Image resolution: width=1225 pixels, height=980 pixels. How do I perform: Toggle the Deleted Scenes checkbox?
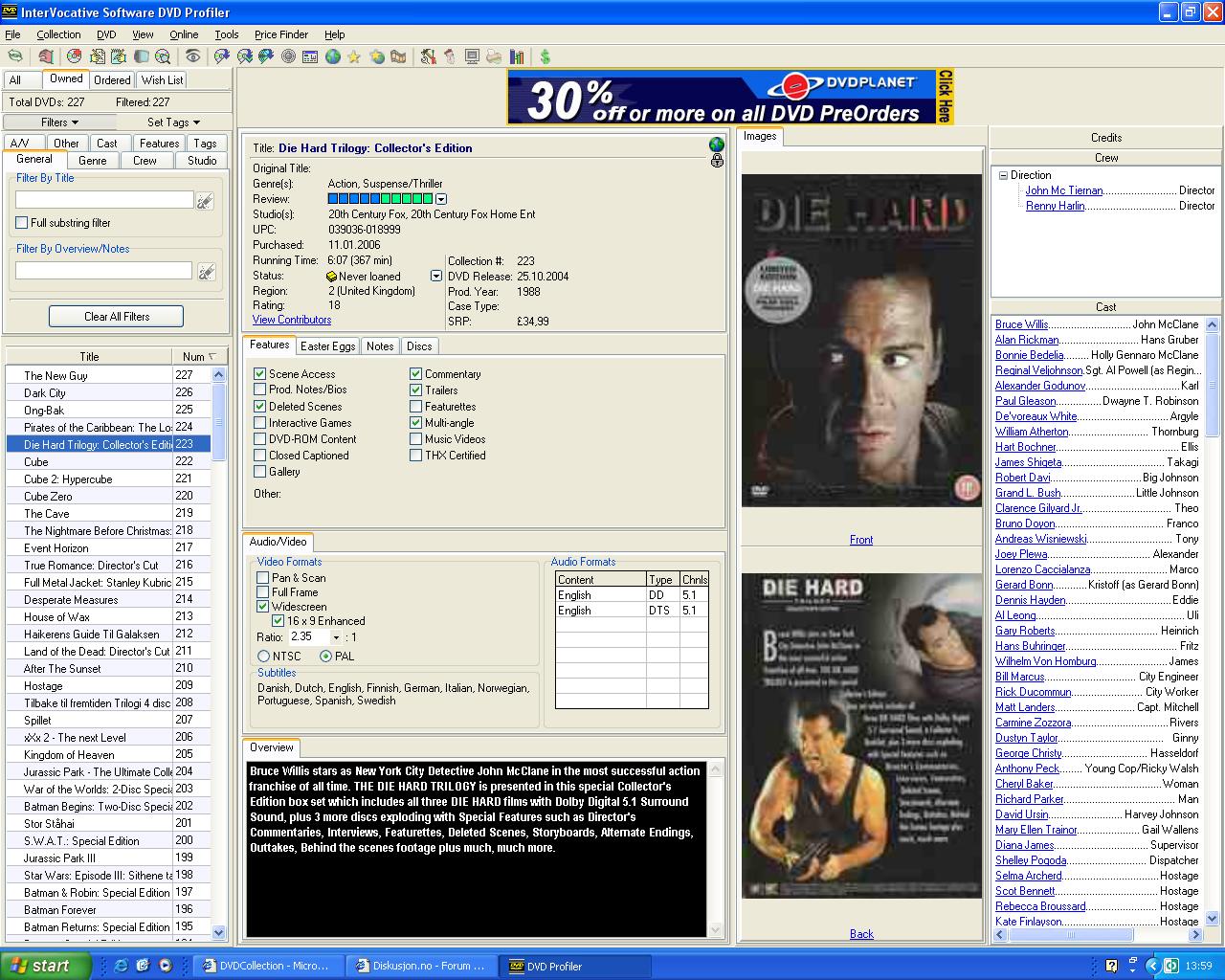(260, 407)
